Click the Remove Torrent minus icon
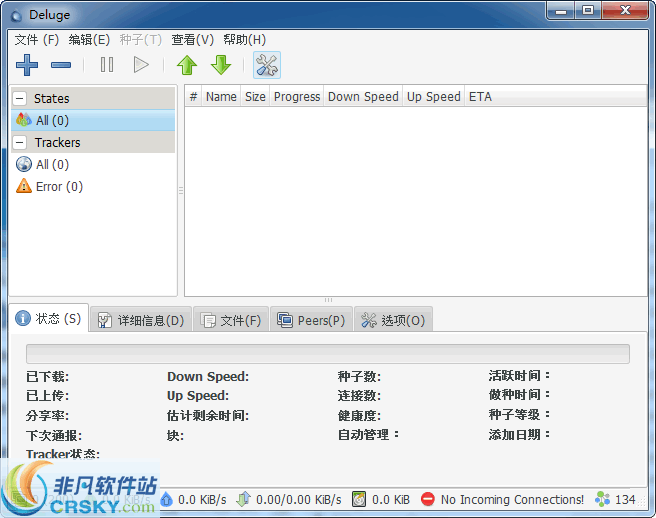Screen dimensions: 656x518 [x=61, y=65]
